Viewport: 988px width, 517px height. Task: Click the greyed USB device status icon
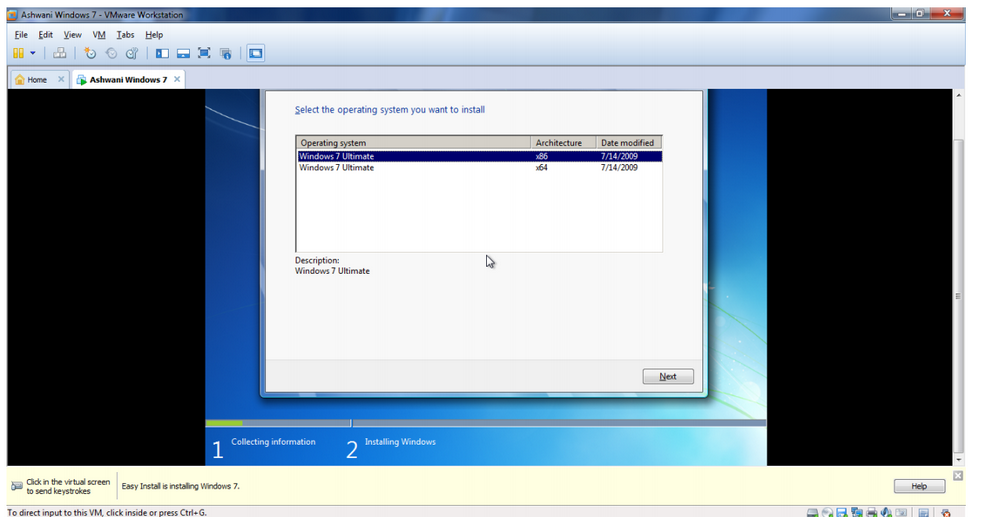(901, 513)
